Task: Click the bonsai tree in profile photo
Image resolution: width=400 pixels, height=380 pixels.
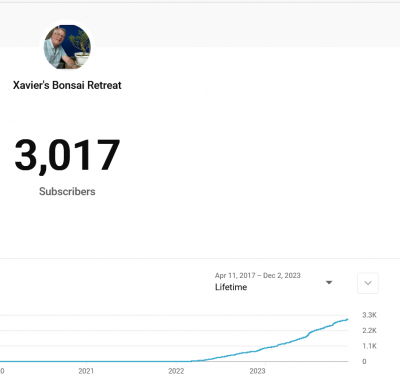Action: tap(80, 43)
